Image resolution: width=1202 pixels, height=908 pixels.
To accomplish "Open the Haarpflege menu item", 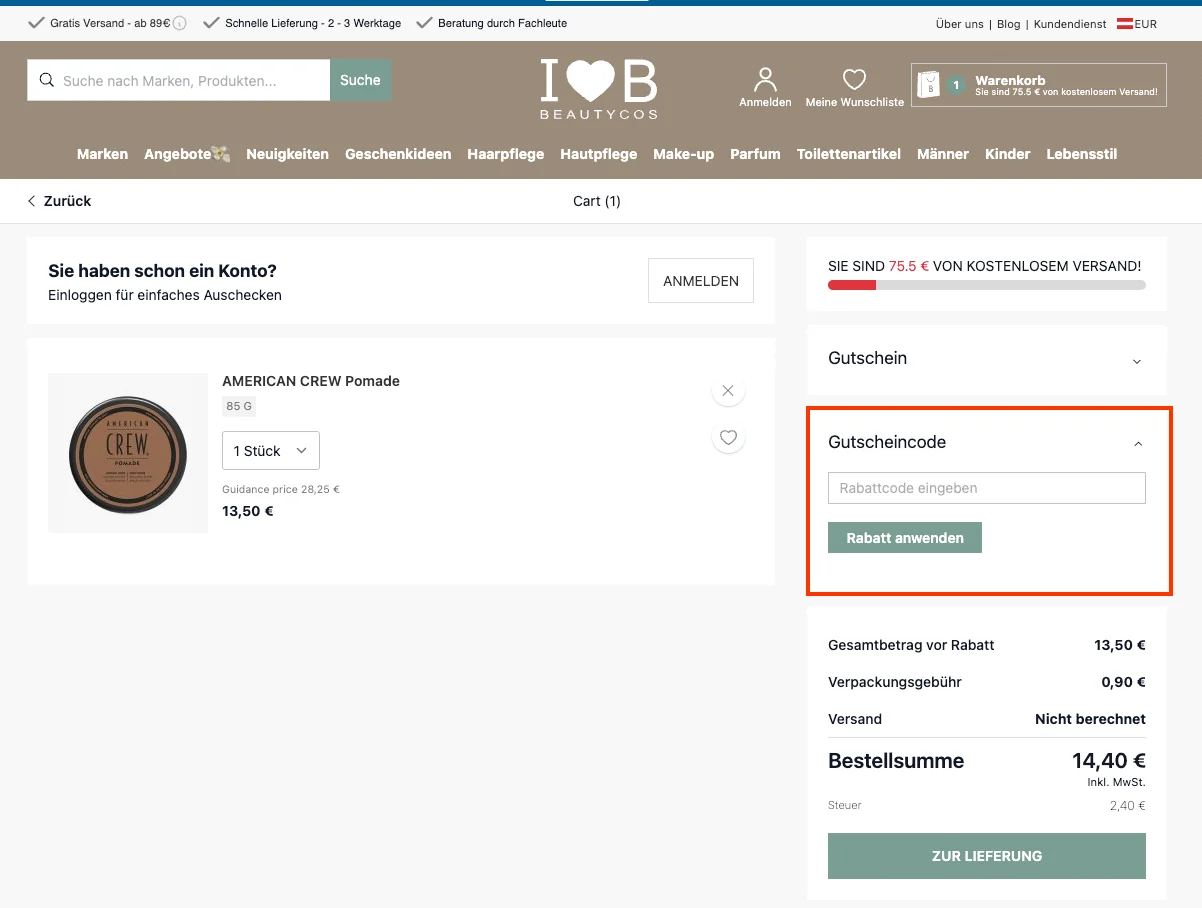I will [x=505, y=154].
